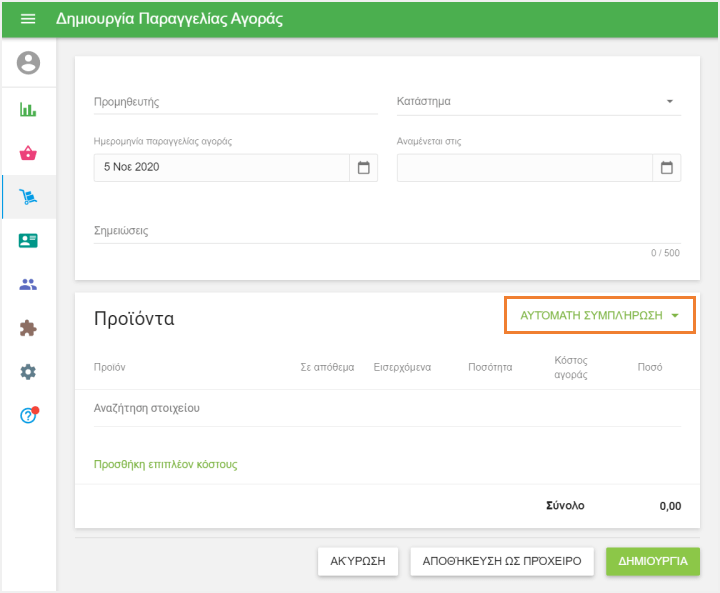Click the Αναζήτηση στοιχείου search field
720x593 pixels.
tap(386, 408)
